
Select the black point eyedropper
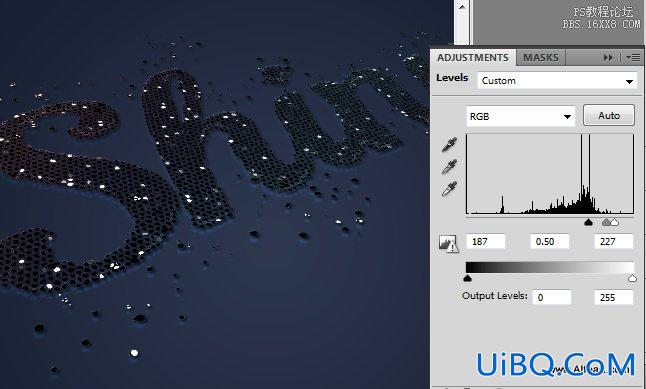click(449, 144)
